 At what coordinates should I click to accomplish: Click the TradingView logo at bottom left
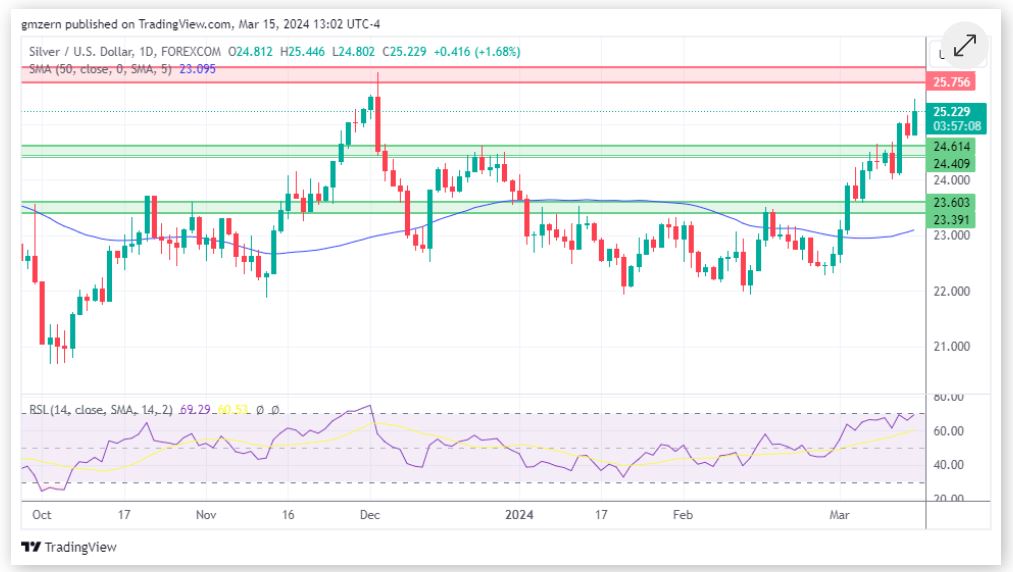pyautogui.click(x=69, y=547)
